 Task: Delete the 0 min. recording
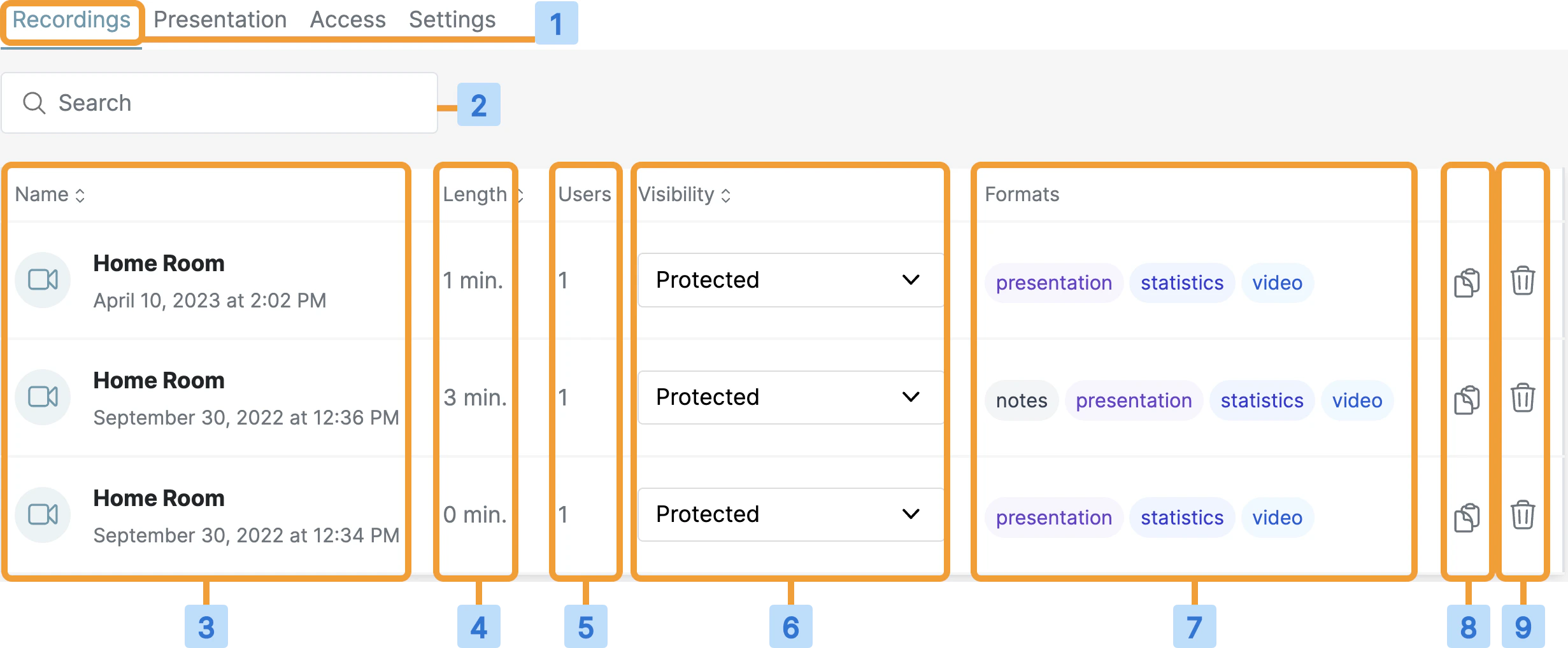click(x=1523, y=514)
